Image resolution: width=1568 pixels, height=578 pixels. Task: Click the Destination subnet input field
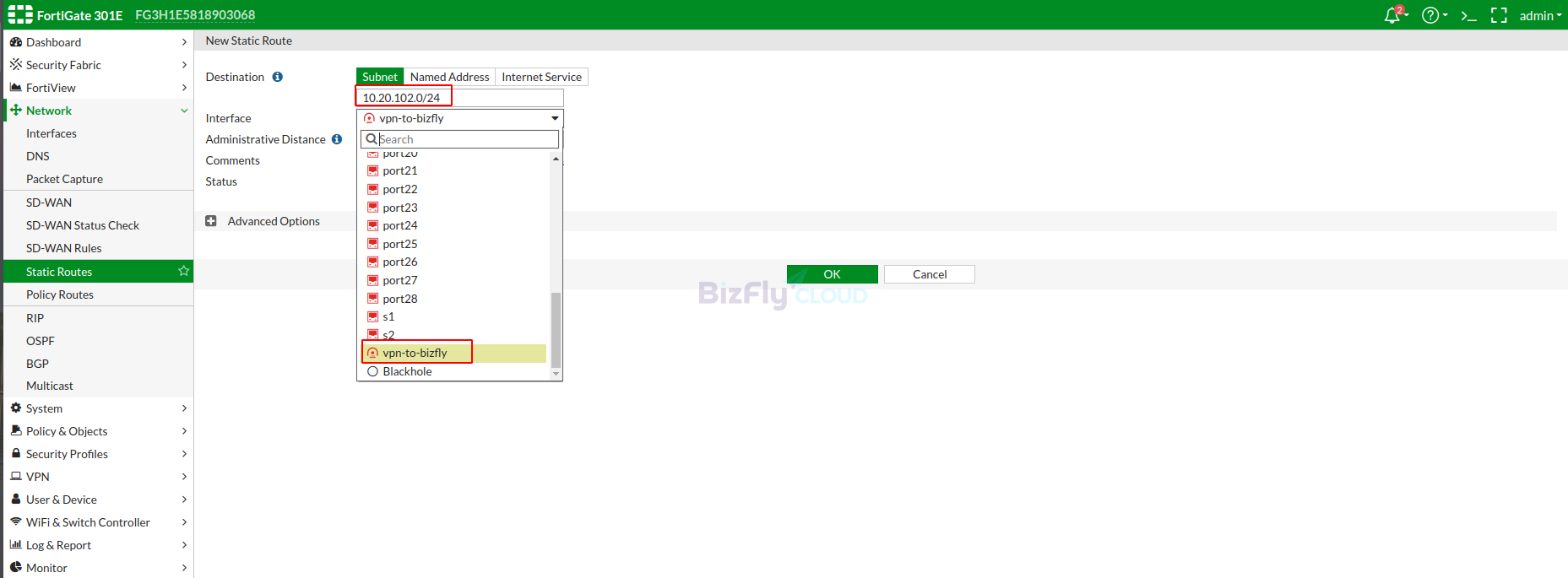point(460,98)
